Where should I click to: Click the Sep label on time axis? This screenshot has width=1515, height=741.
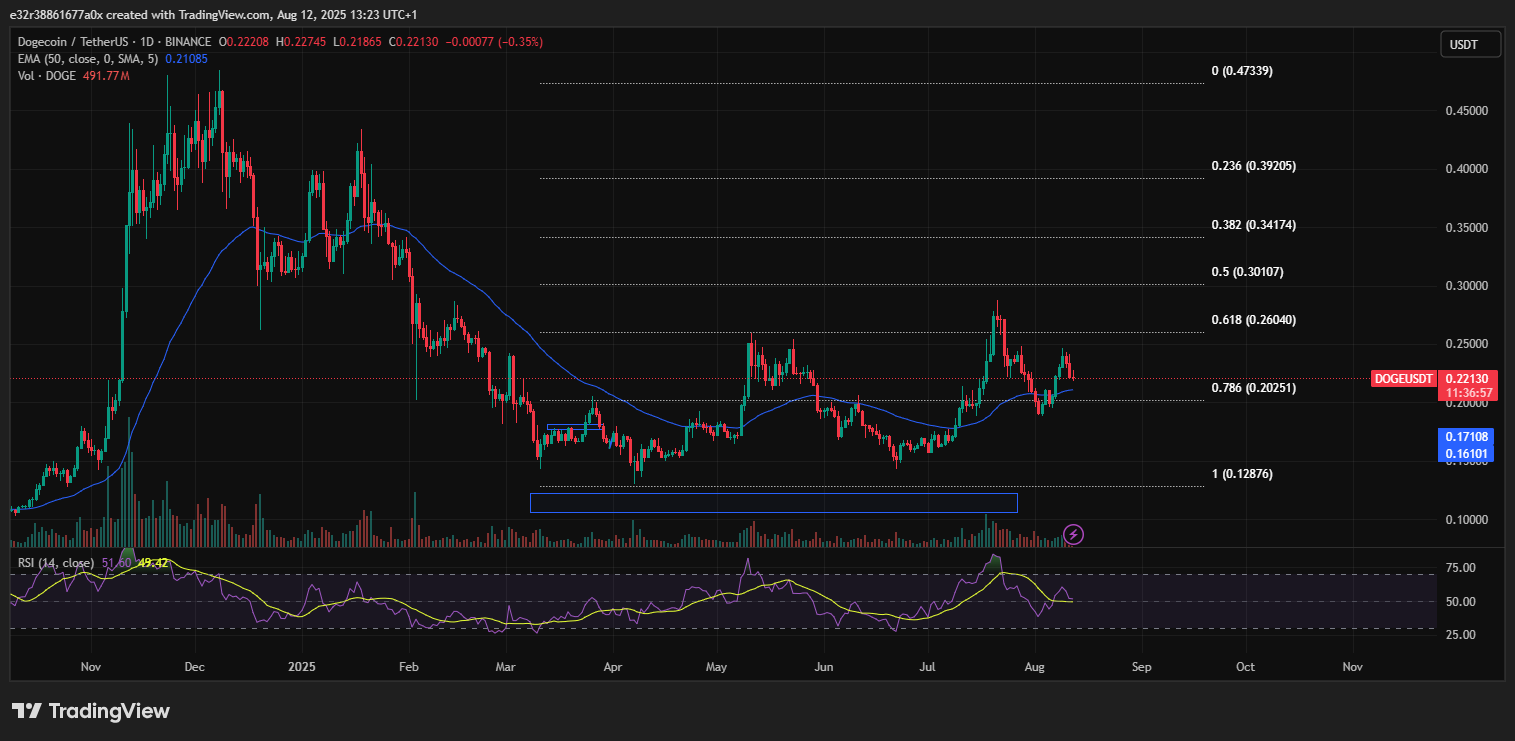tap(1142, 666)
